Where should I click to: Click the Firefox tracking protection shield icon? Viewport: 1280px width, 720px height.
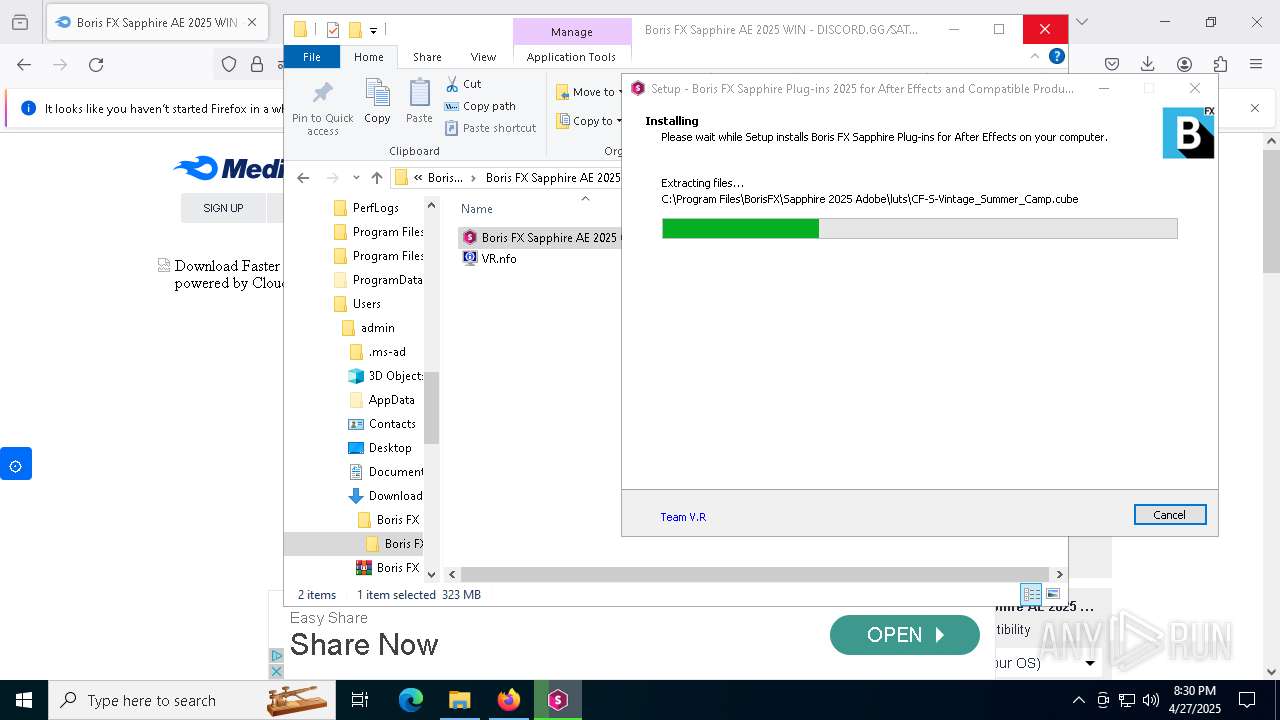point(229,65)
